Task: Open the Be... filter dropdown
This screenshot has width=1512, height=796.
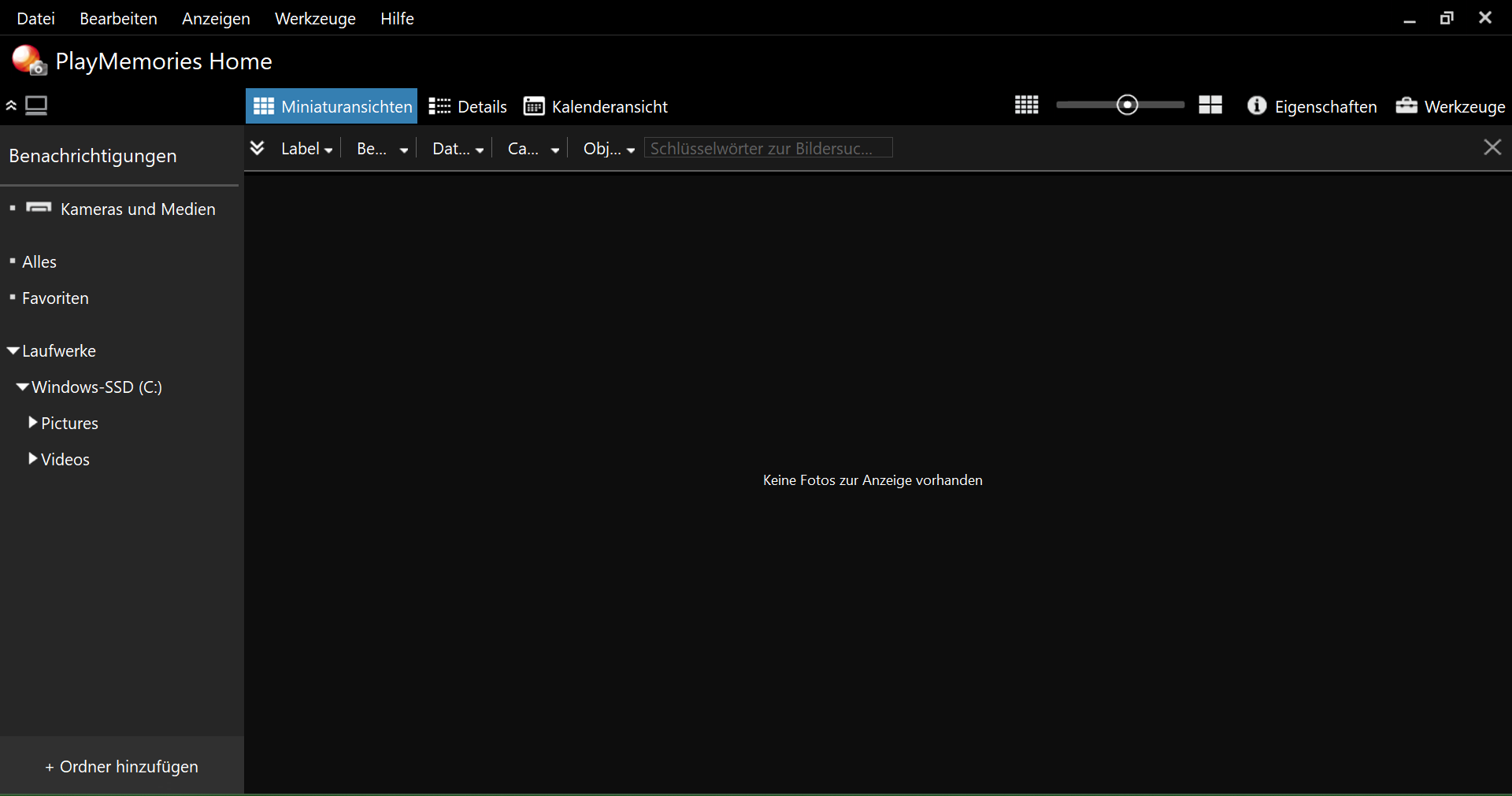Action: (x=383, y=149)
